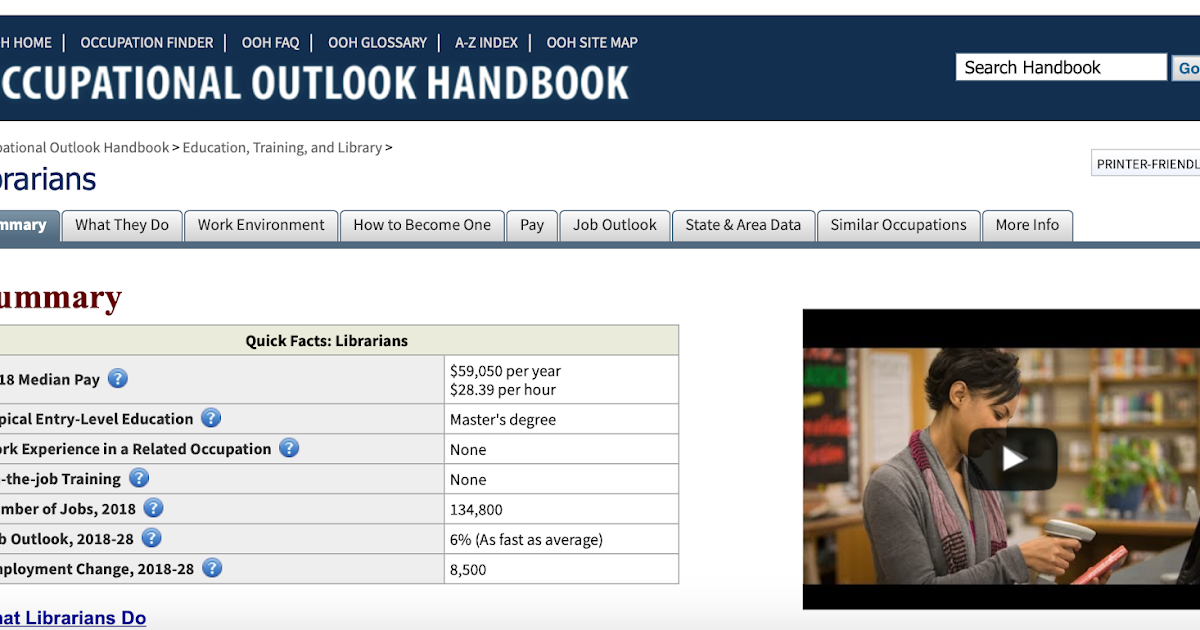Screen dimensions: 1200x630
Task: Click inside the Search Handbook field
Action: (1060, 66)
